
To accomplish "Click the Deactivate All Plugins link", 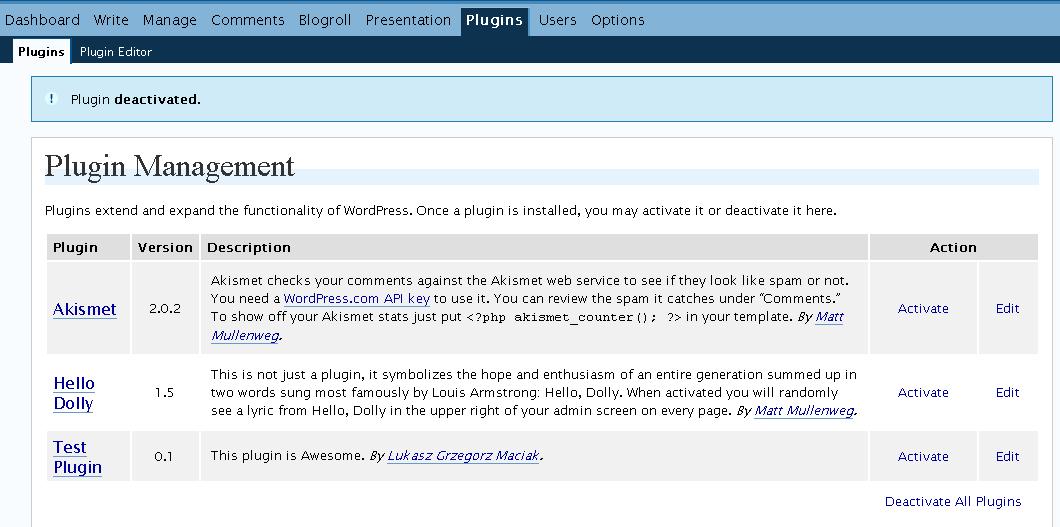I will 953,502.
